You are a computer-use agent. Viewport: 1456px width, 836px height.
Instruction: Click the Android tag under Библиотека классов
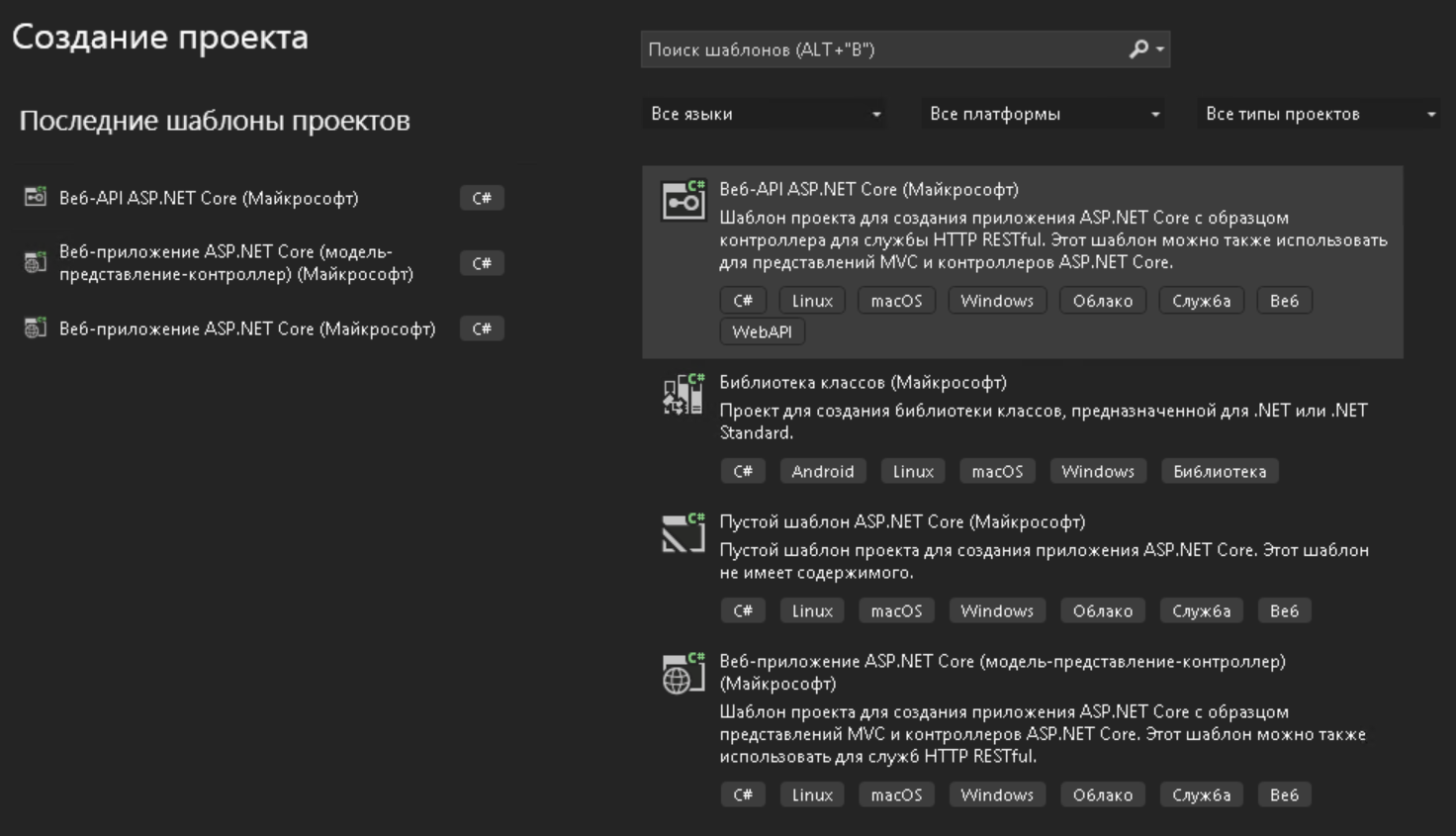[822, 471]
